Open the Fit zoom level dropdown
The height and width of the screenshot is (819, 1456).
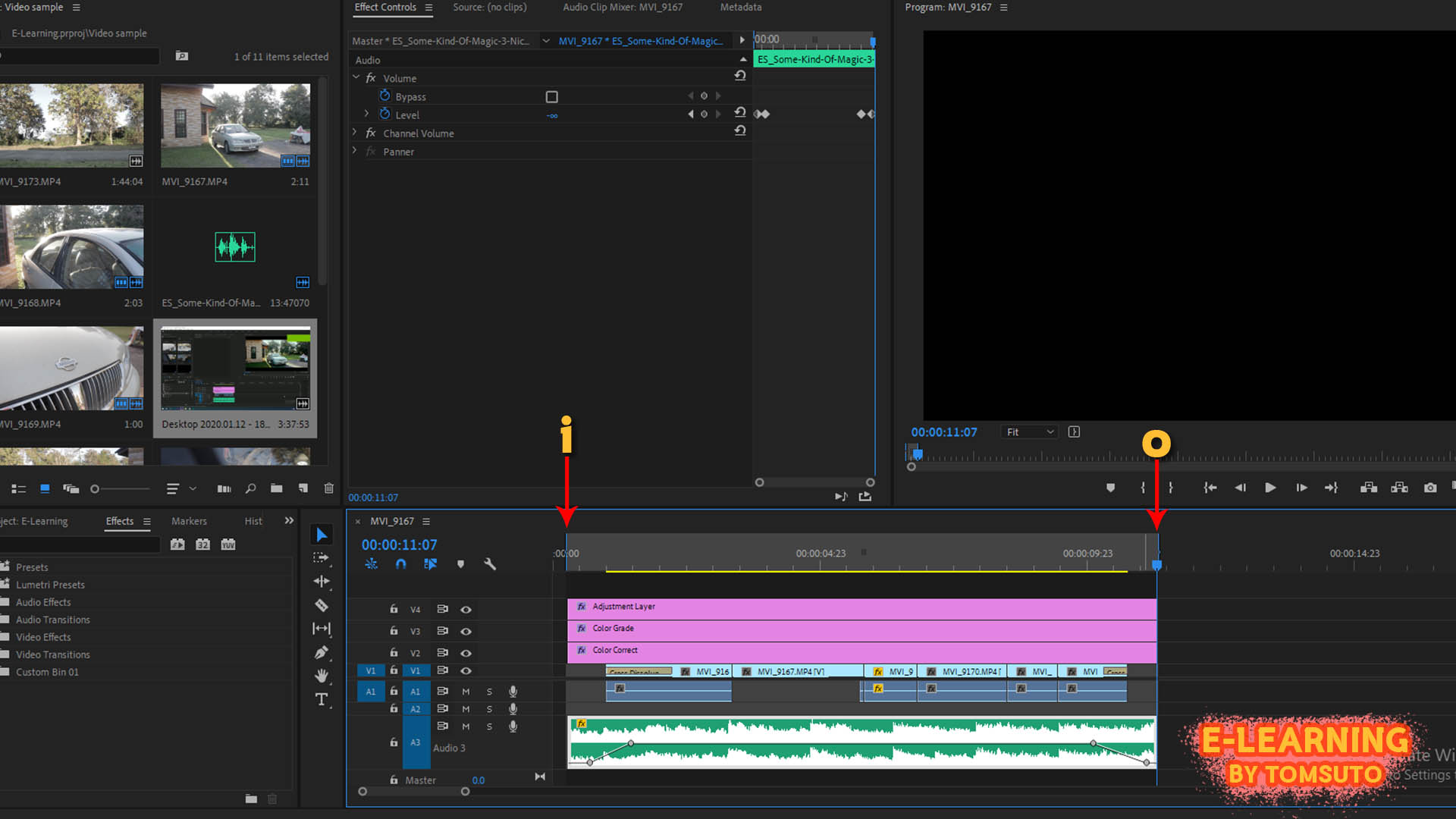tap(1030, 431)
